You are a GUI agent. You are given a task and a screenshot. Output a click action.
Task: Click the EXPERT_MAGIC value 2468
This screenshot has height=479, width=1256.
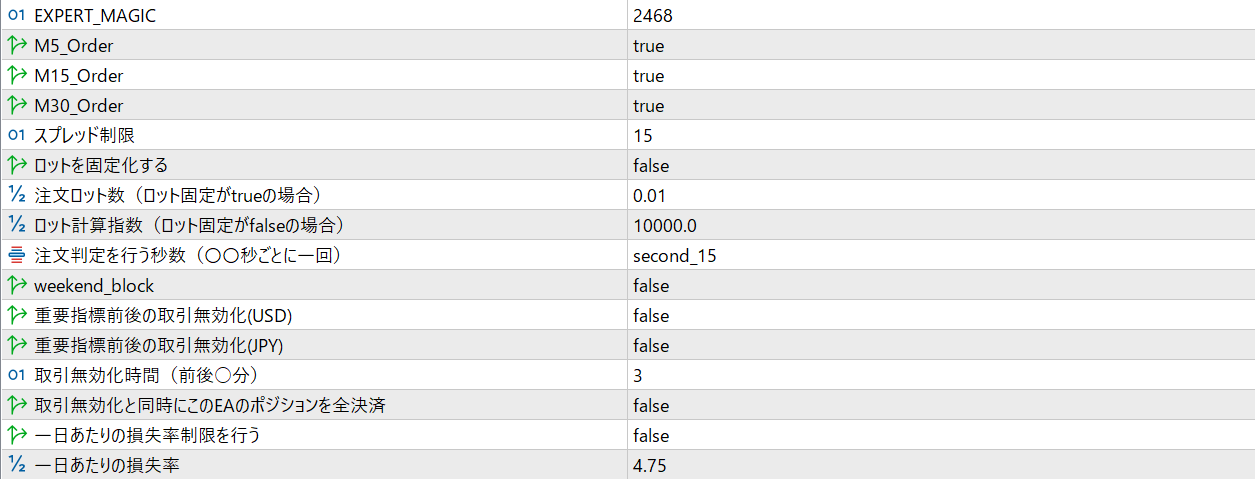652,16
